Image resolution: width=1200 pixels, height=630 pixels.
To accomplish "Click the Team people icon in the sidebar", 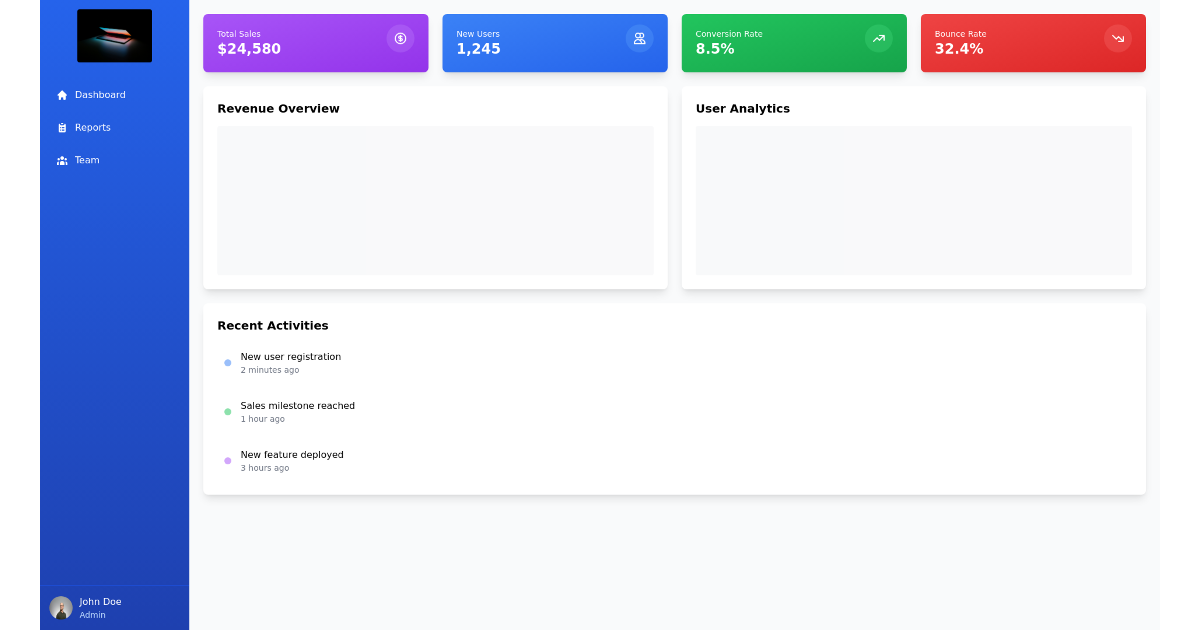I will tap(62, 160).
